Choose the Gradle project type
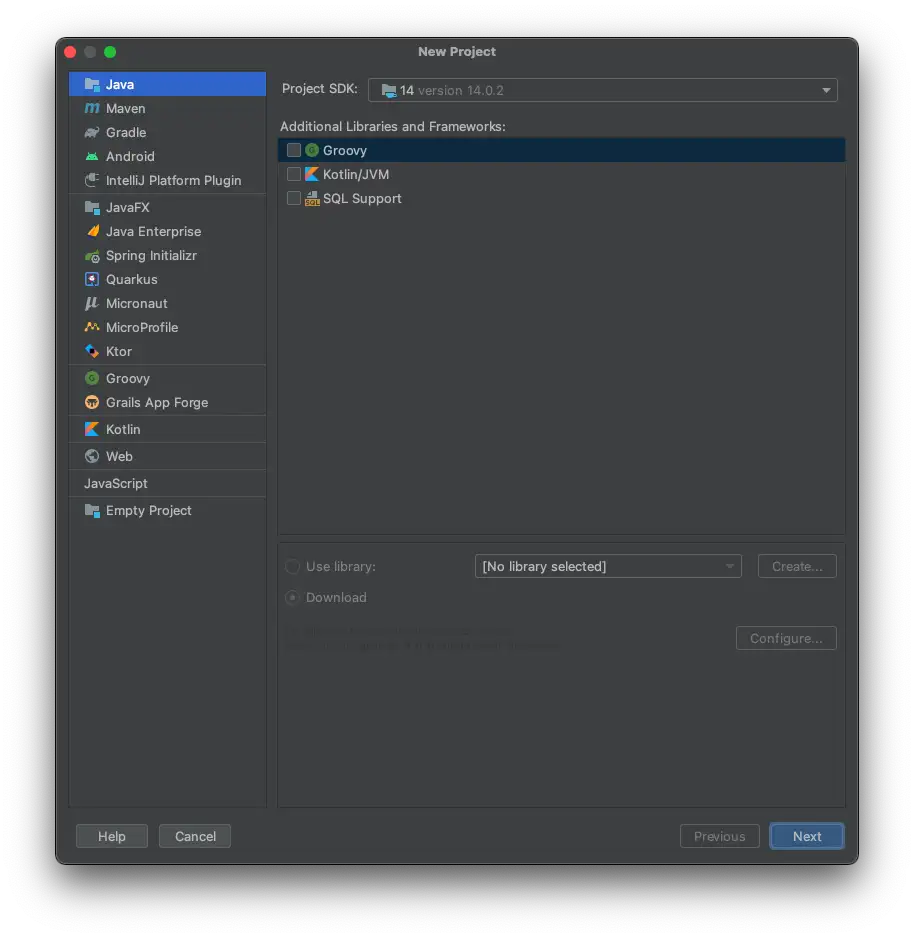 [167, 132]
